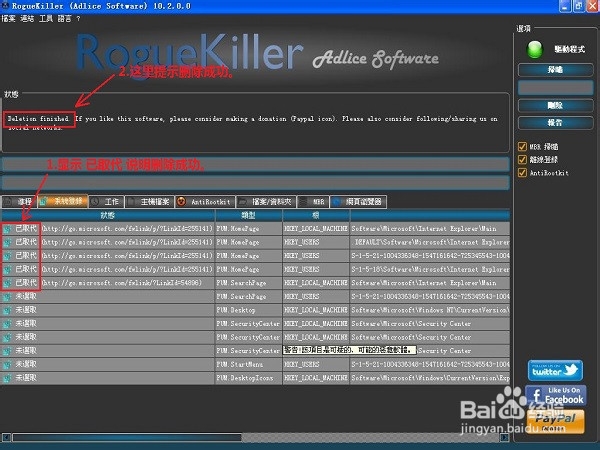
Task: Click the green driver status indicator
Action: click(535, 49)
